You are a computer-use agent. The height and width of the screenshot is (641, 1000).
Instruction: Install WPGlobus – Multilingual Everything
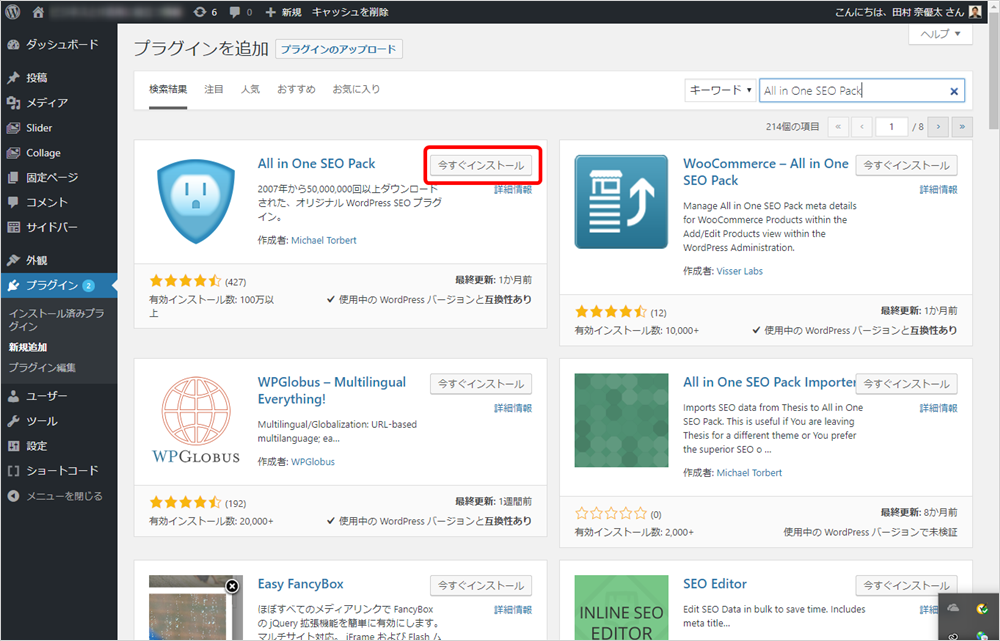point(481,384)
